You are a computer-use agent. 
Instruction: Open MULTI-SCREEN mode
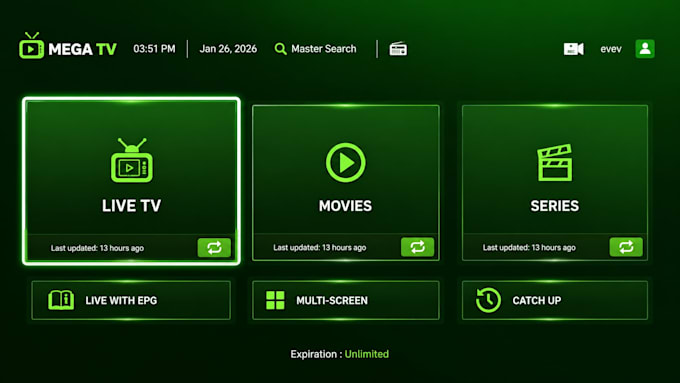[346, 300]
